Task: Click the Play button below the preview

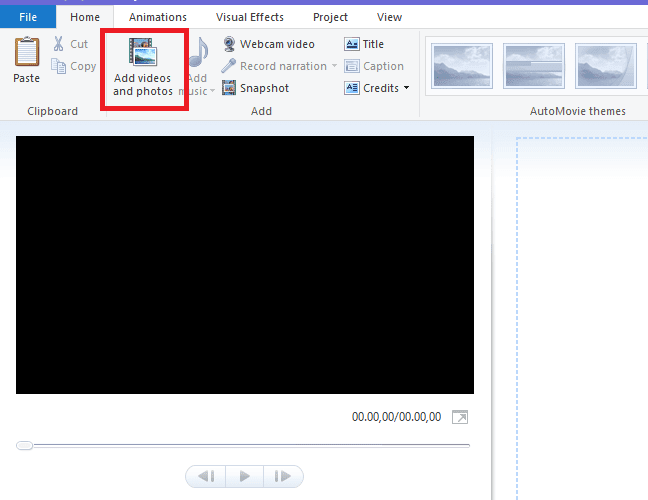Action: click(244, 476)
